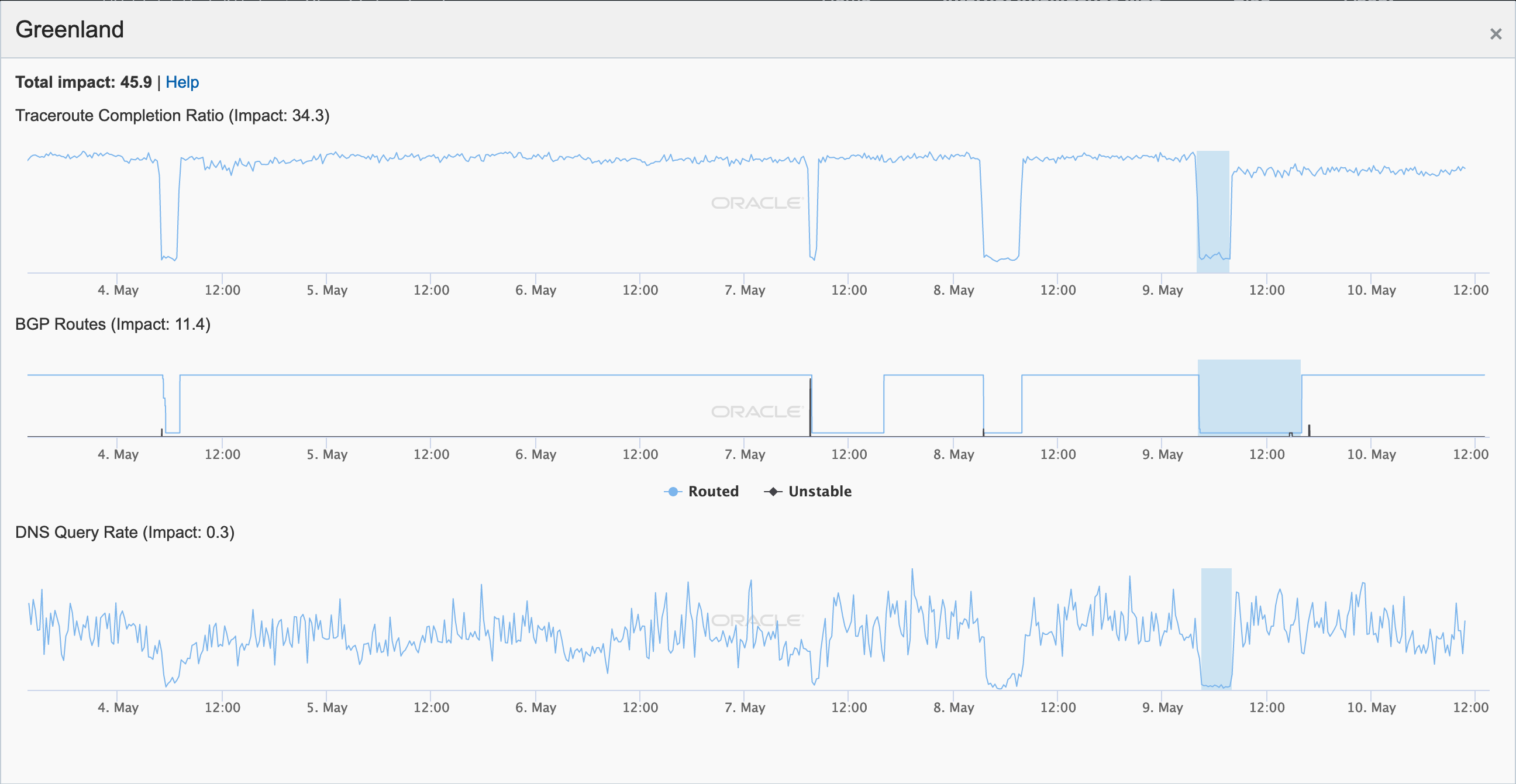1516x784 pixels.
Task: Click 7. May axis label on Traceroute chart
Action: (745, 290)
